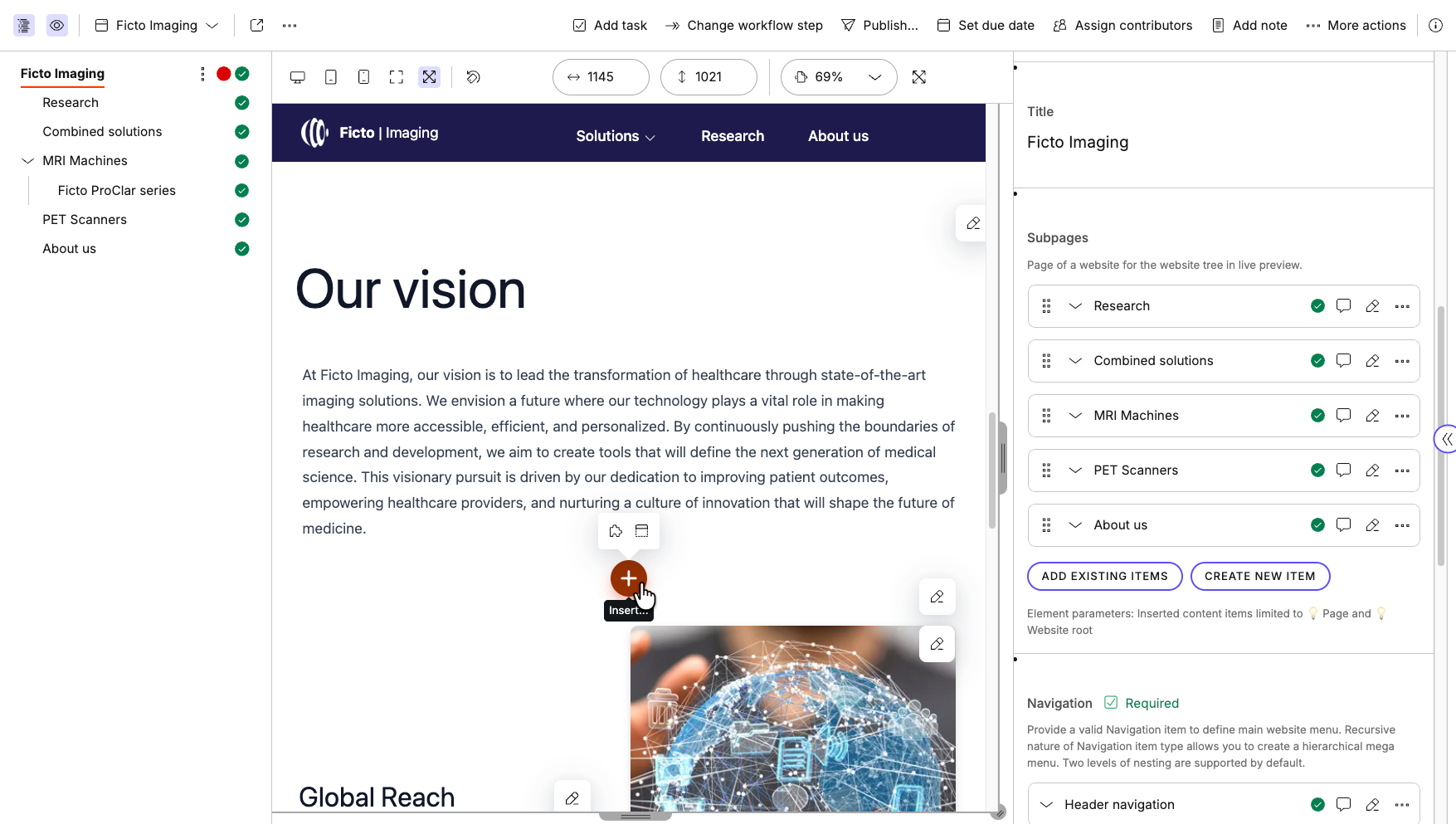This screenshot has height=824, width=1456.
Task: Click the Insert plus button on the canvas
Action: (629, 578)
